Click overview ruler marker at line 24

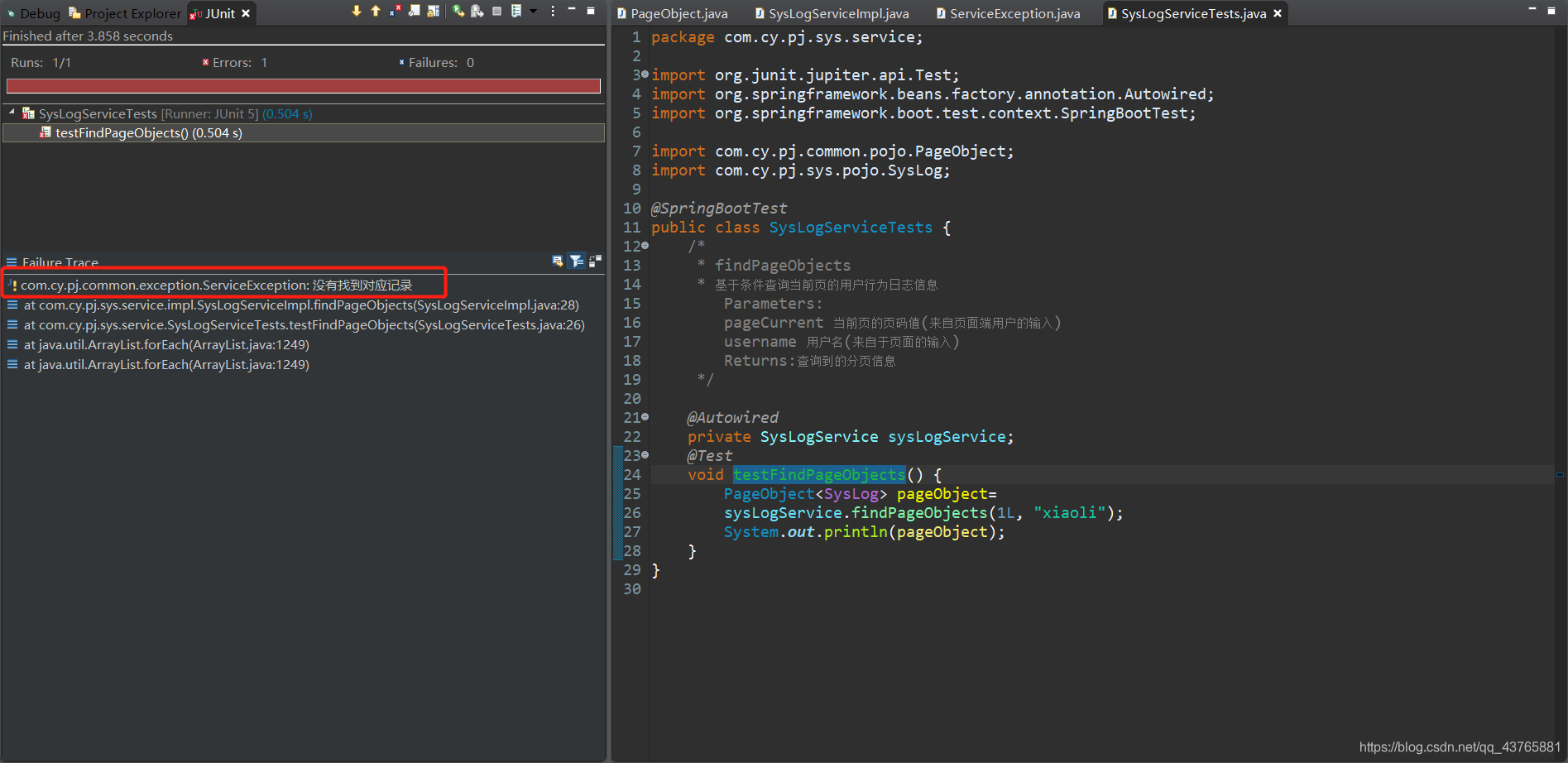(x=1560, y=474)
